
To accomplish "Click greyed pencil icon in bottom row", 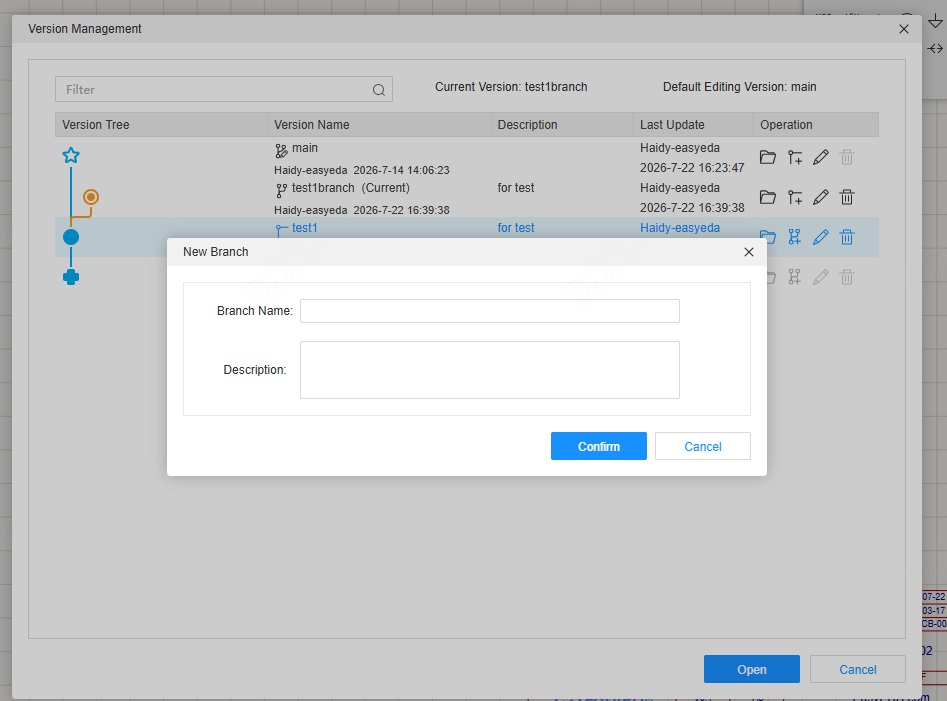I will point(821,277).
